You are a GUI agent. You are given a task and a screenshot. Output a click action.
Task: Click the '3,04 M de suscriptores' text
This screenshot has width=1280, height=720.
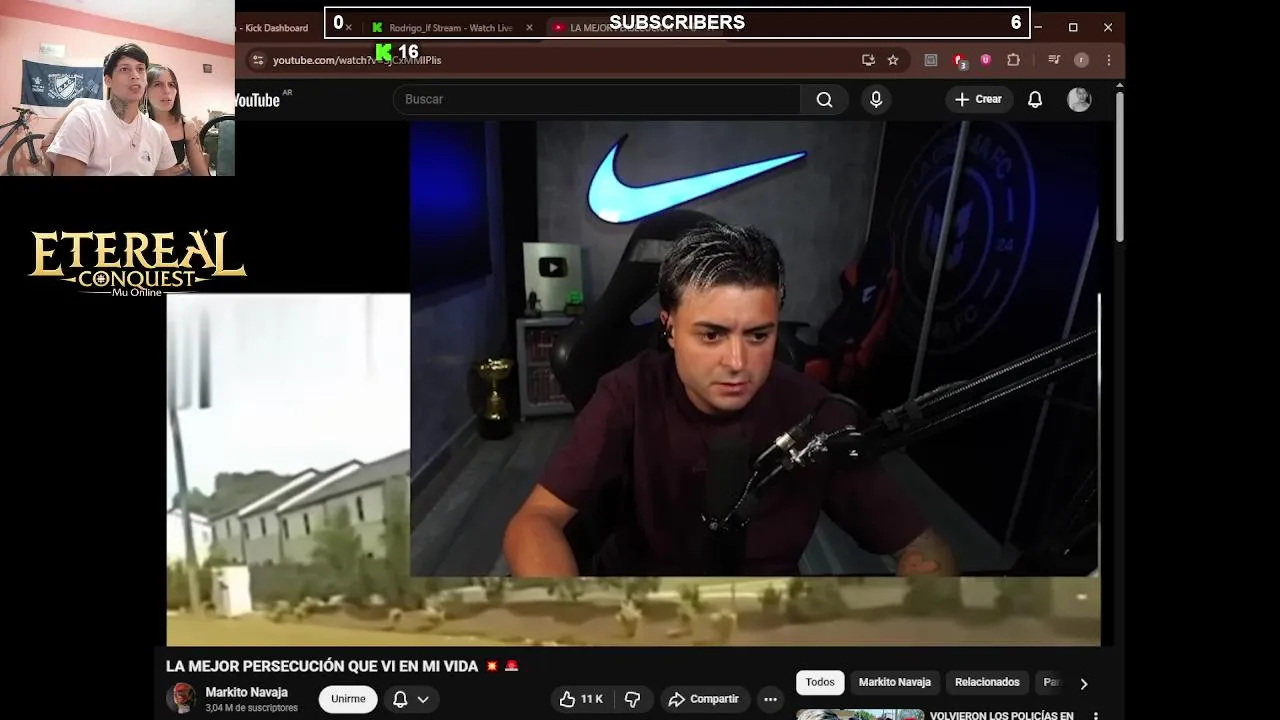tap(251, 708)
